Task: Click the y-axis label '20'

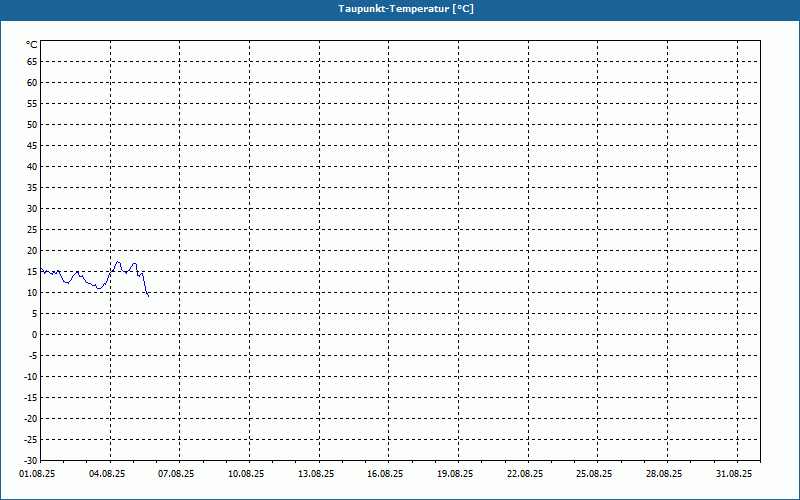Action: 32,251
